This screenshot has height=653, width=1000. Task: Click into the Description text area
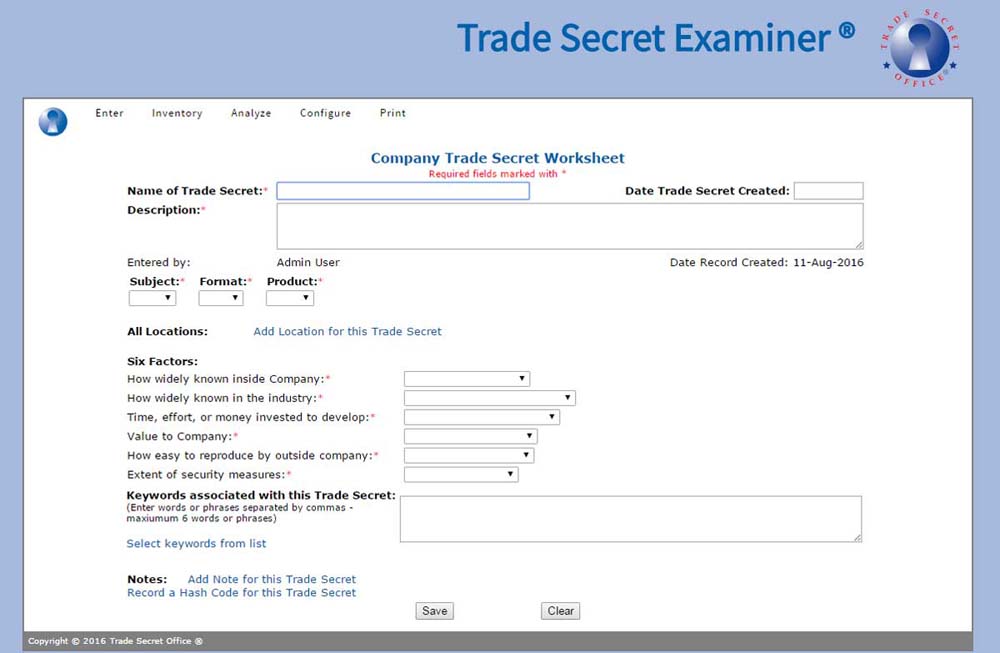570,226
